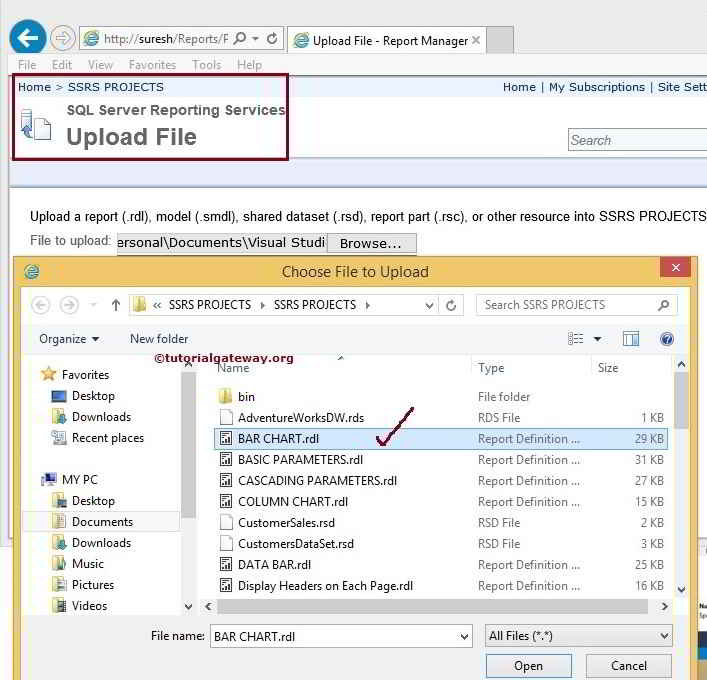Click the navigation pane scroll-down arrow
Screen dimensions: 707x680
(188, 606)
